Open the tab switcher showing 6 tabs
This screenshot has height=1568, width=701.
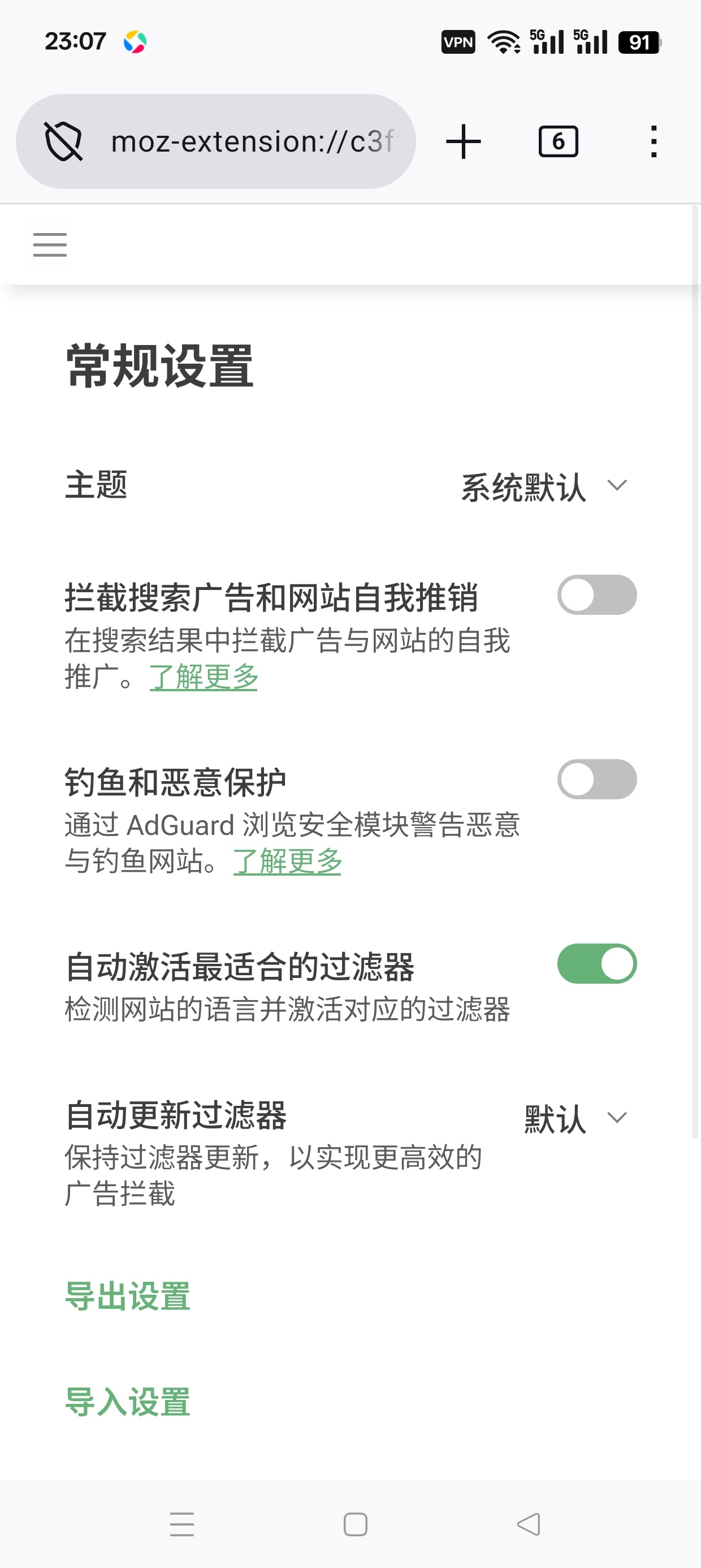558,141
